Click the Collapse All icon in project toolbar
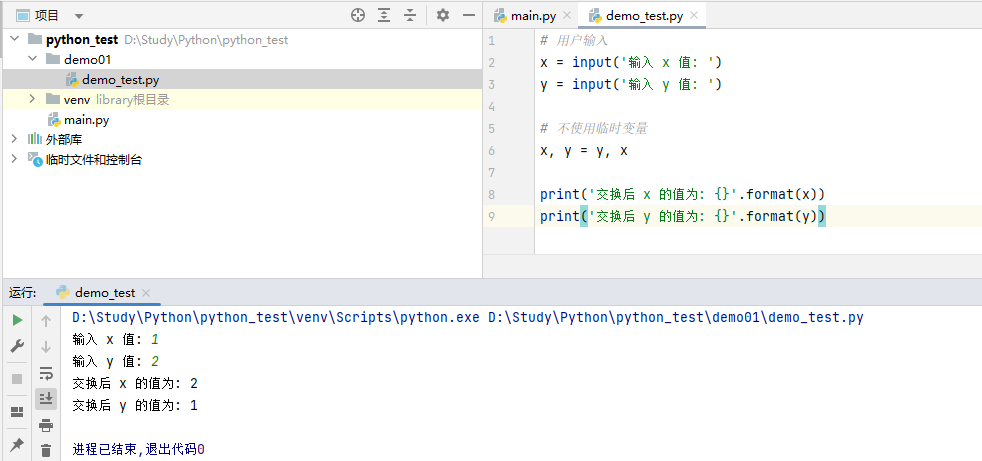The width and height of the screenshot is (982, 461). coord(410,16)
